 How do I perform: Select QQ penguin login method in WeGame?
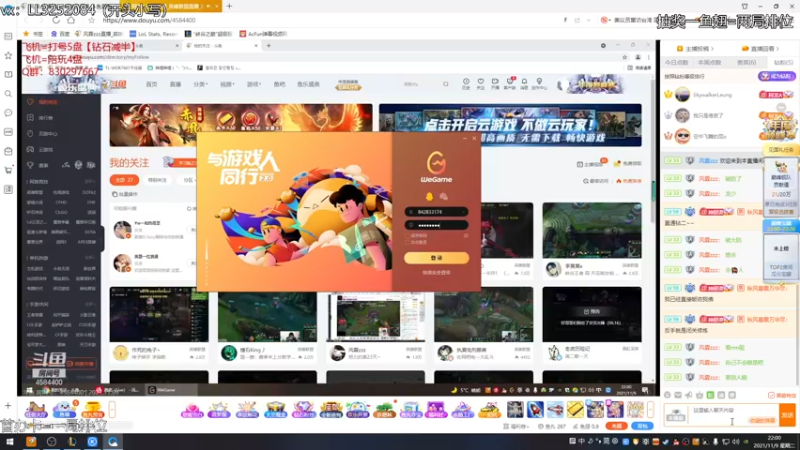(429, 196)
